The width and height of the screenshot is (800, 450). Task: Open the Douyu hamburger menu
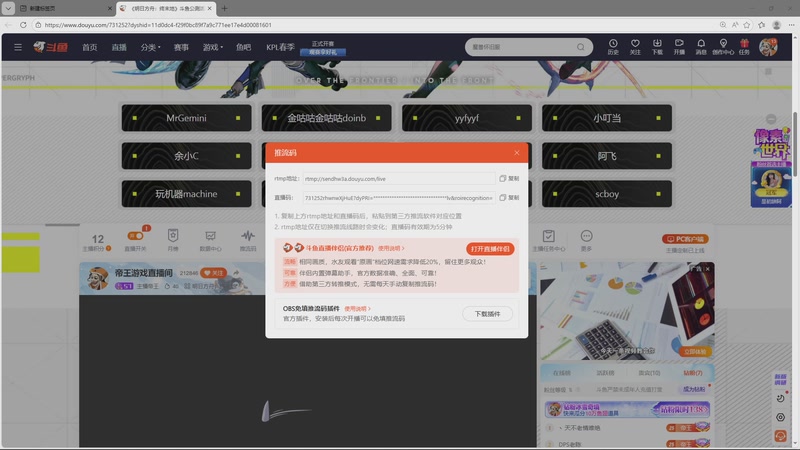click(18, 47)
